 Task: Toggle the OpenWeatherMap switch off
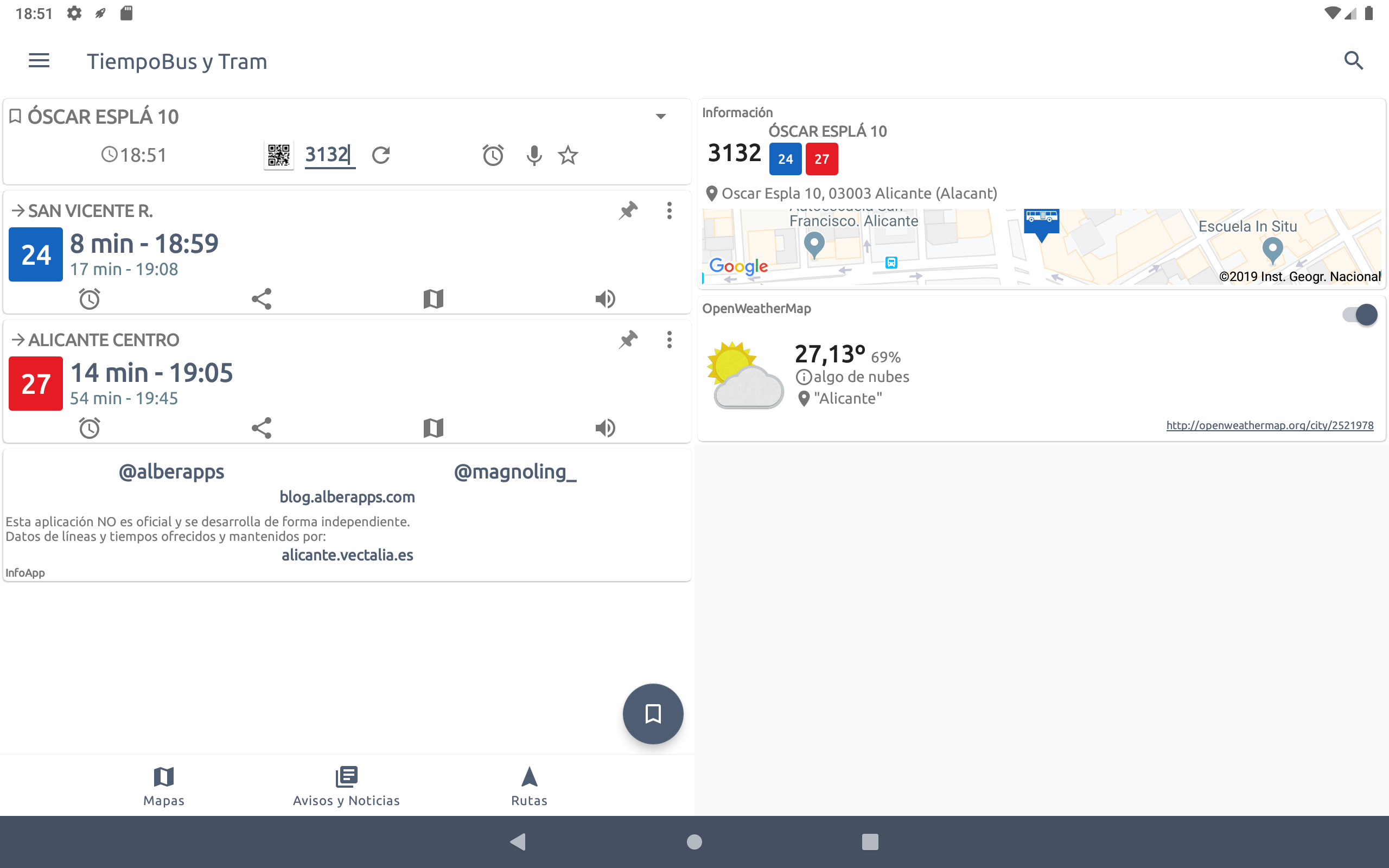coord(1359,315)
